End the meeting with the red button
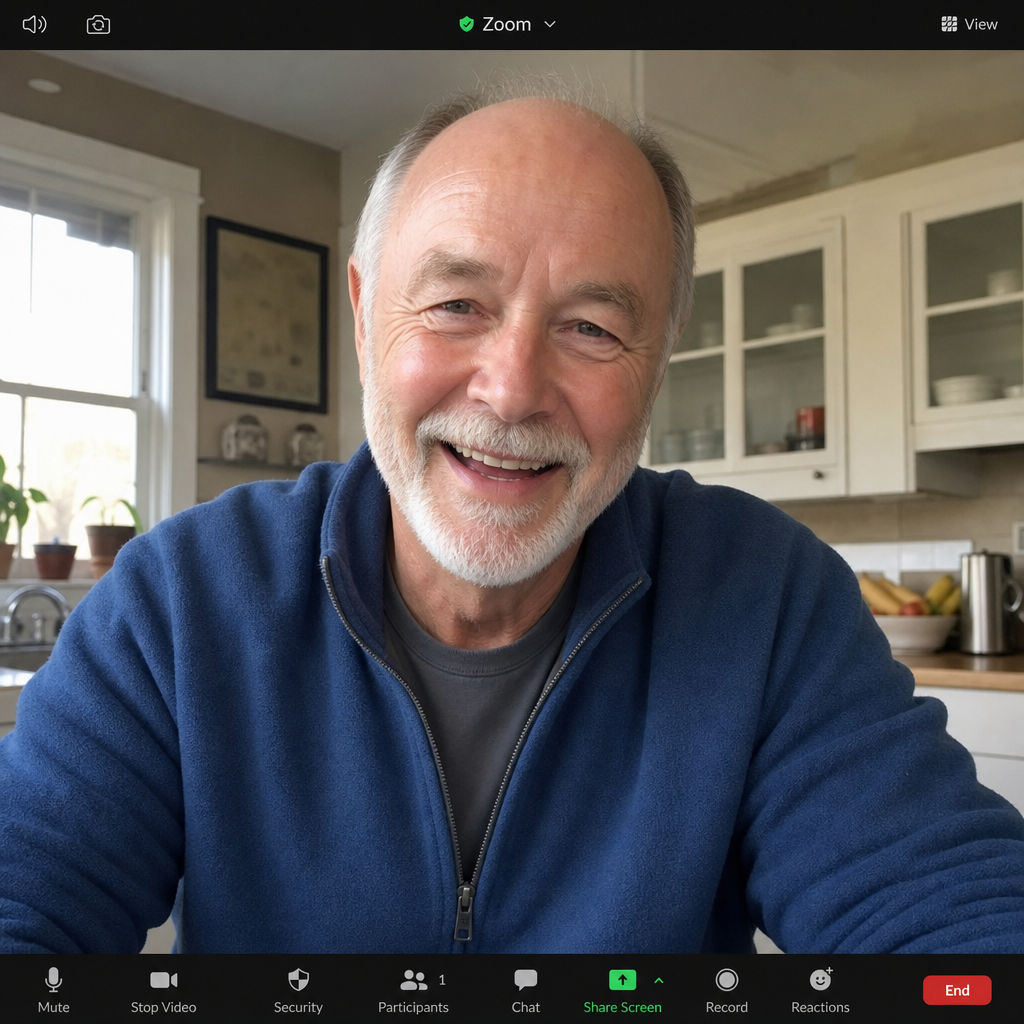This screenshot has width=1024, height=1024. tap(957, 990)
